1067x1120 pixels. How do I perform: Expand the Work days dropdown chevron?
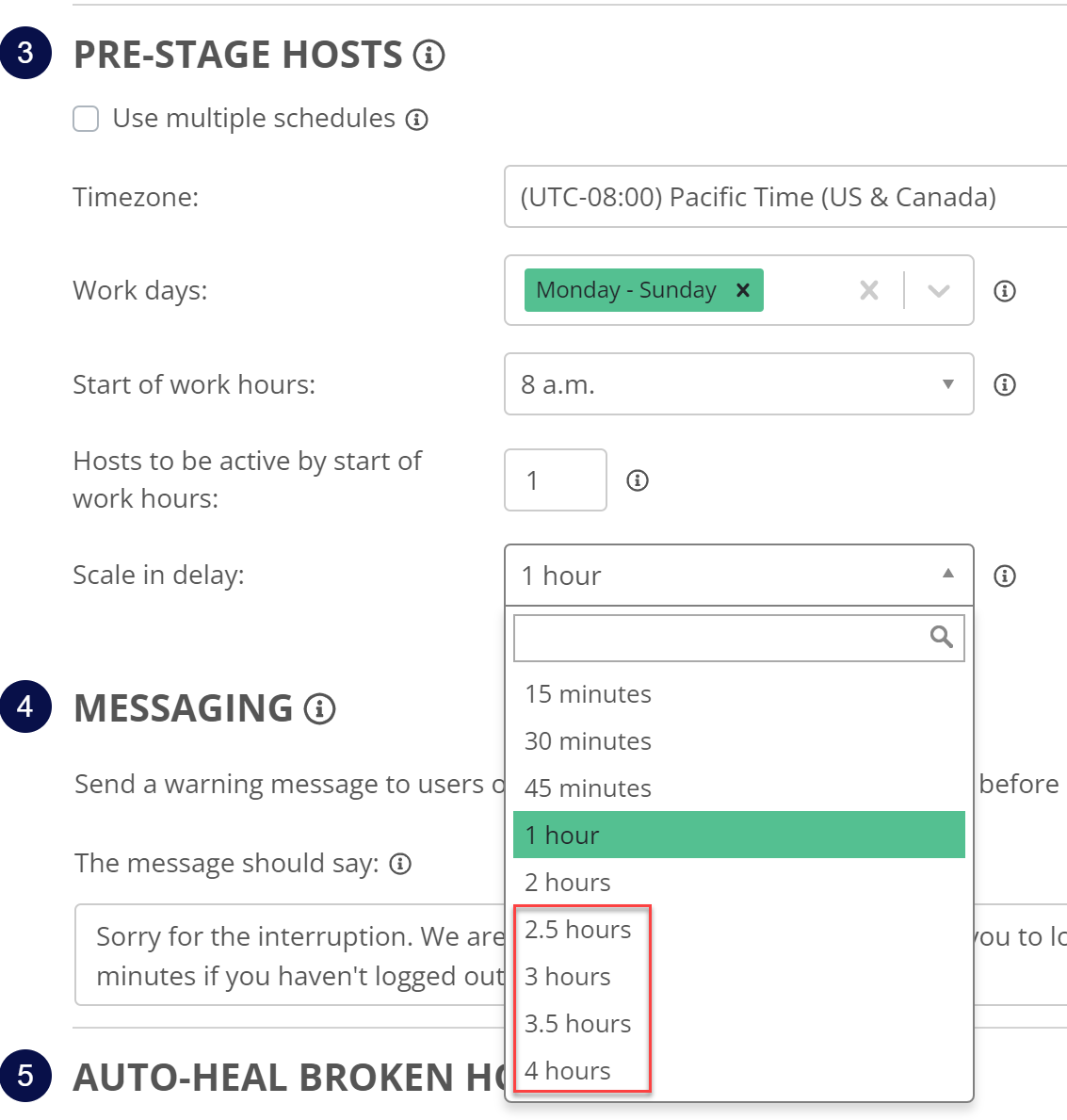[x=938, y=290]
